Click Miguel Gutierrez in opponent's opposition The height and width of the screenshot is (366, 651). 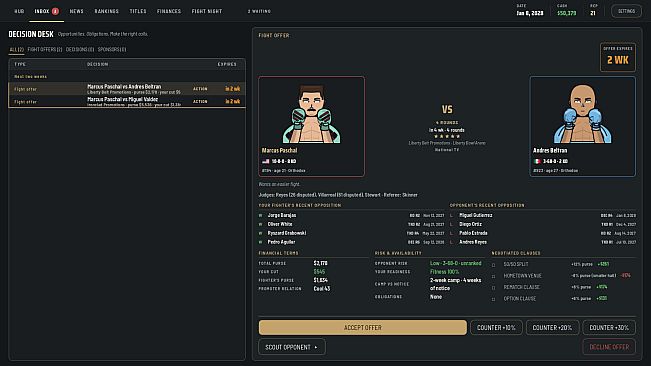click(x=476, y=215)
